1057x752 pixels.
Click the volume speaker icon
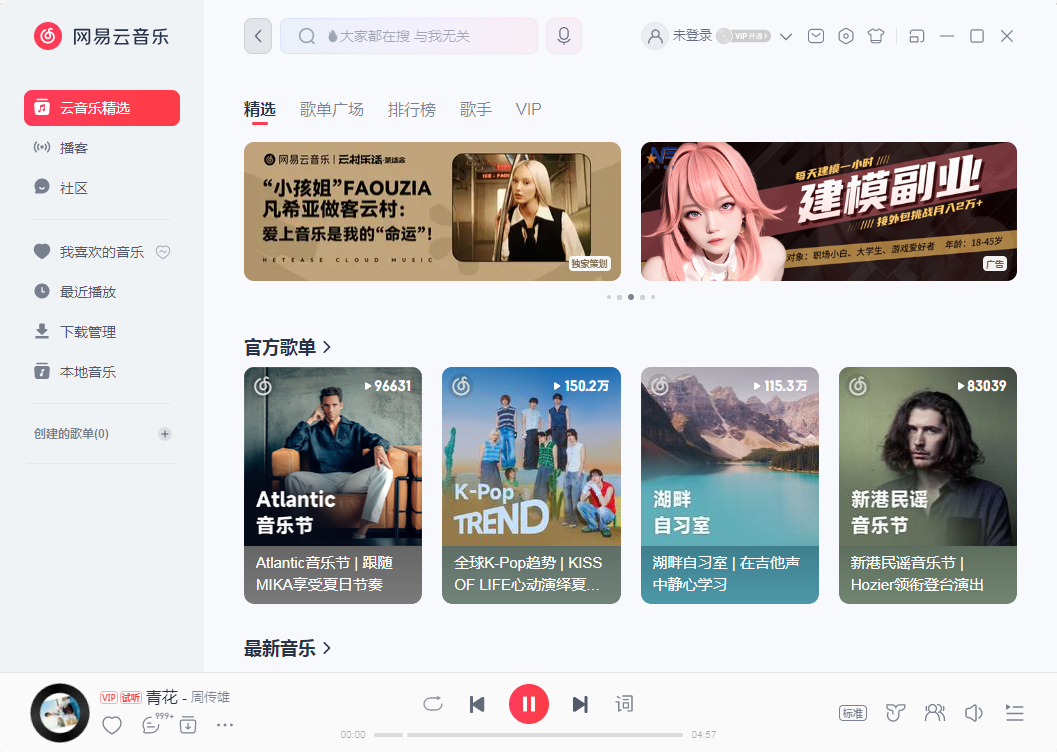[974, 713]
